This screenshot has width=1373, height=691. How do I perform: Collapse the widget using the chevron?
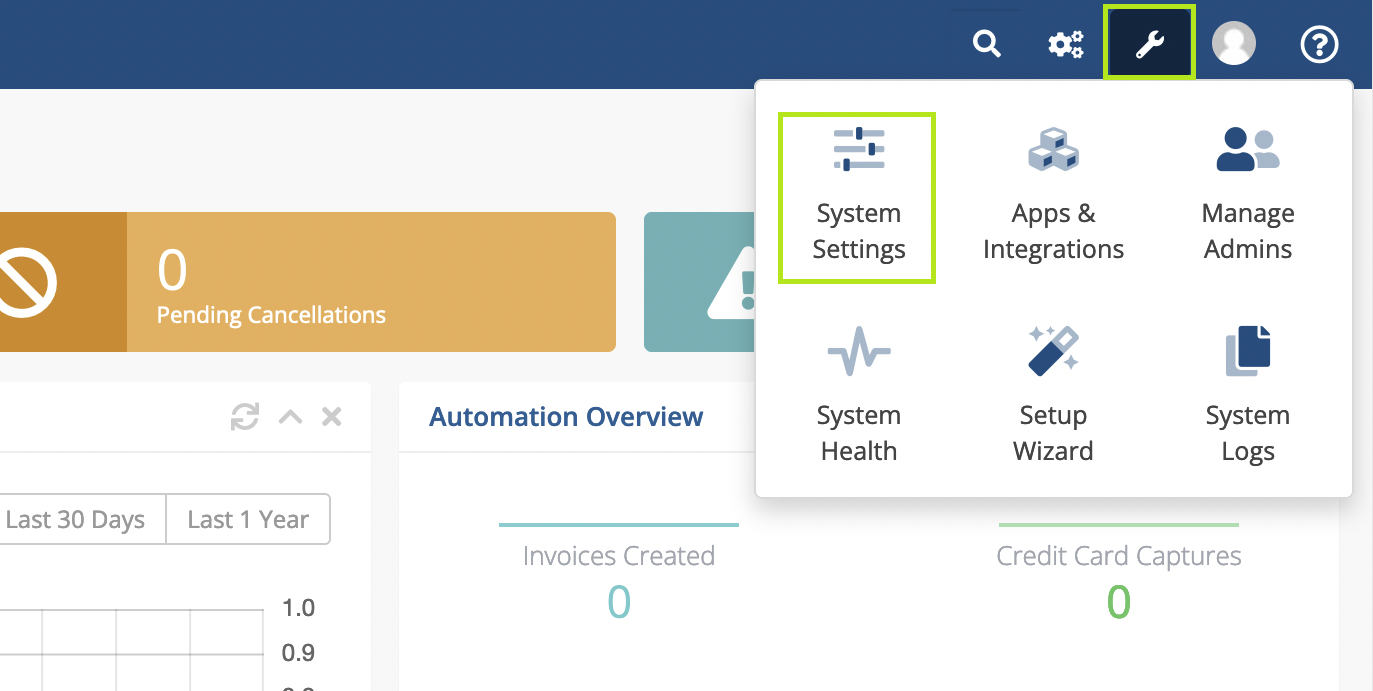point(290,417)
